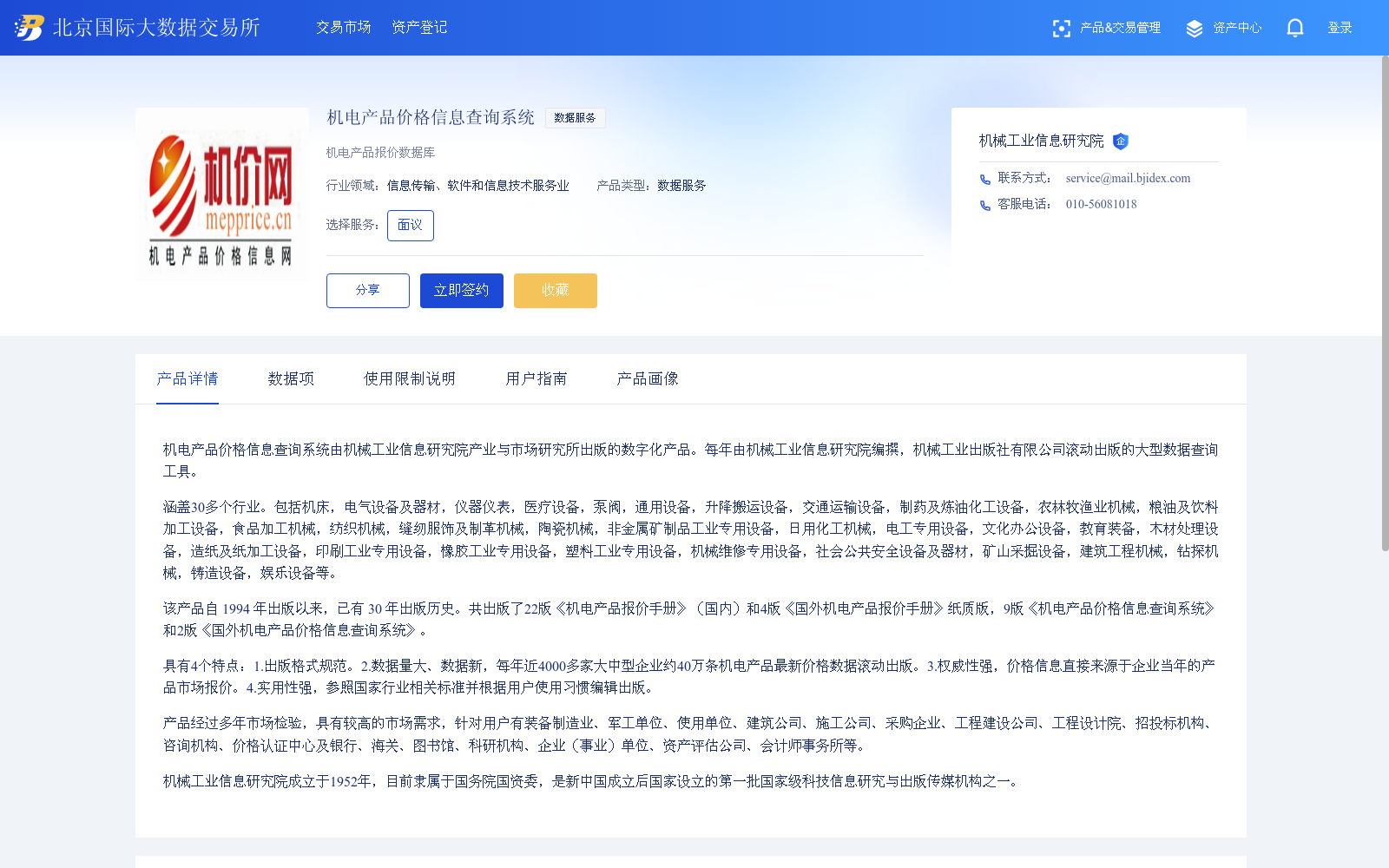This screenshot has width=1389, height=868.
Task: Click the phone icon beside 联系方式
Action: click(984, 179)
